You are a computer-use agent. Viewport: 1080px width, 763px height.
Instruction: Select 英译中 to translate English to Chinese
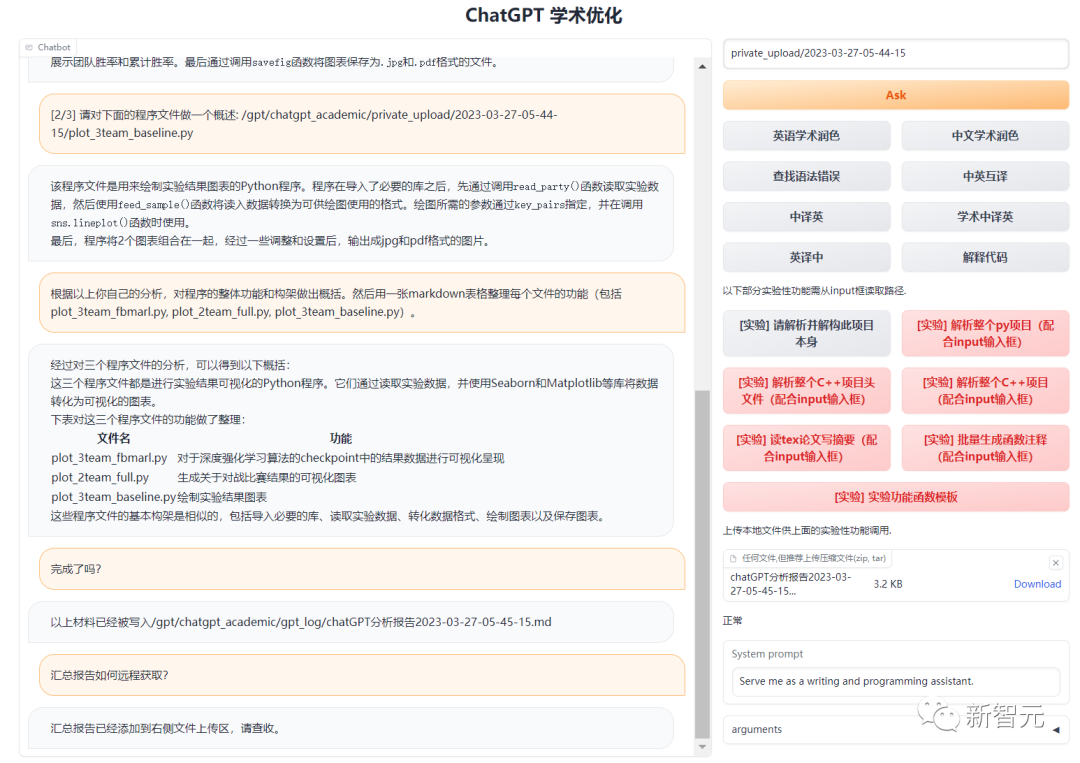click(806, 257)
